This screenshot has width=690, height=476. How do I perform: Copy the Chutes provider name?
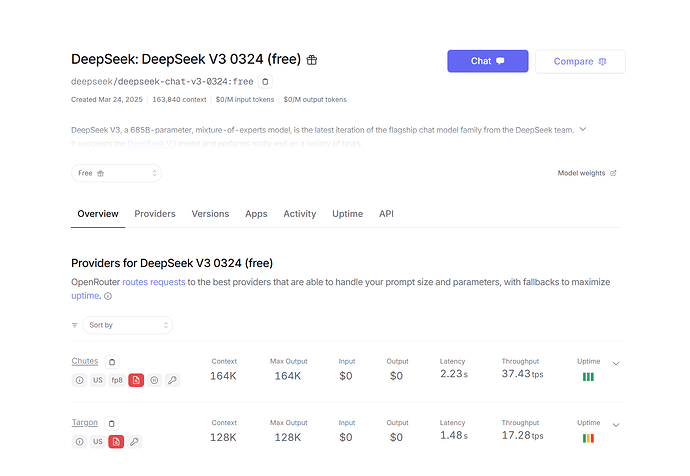pos(112,362)
